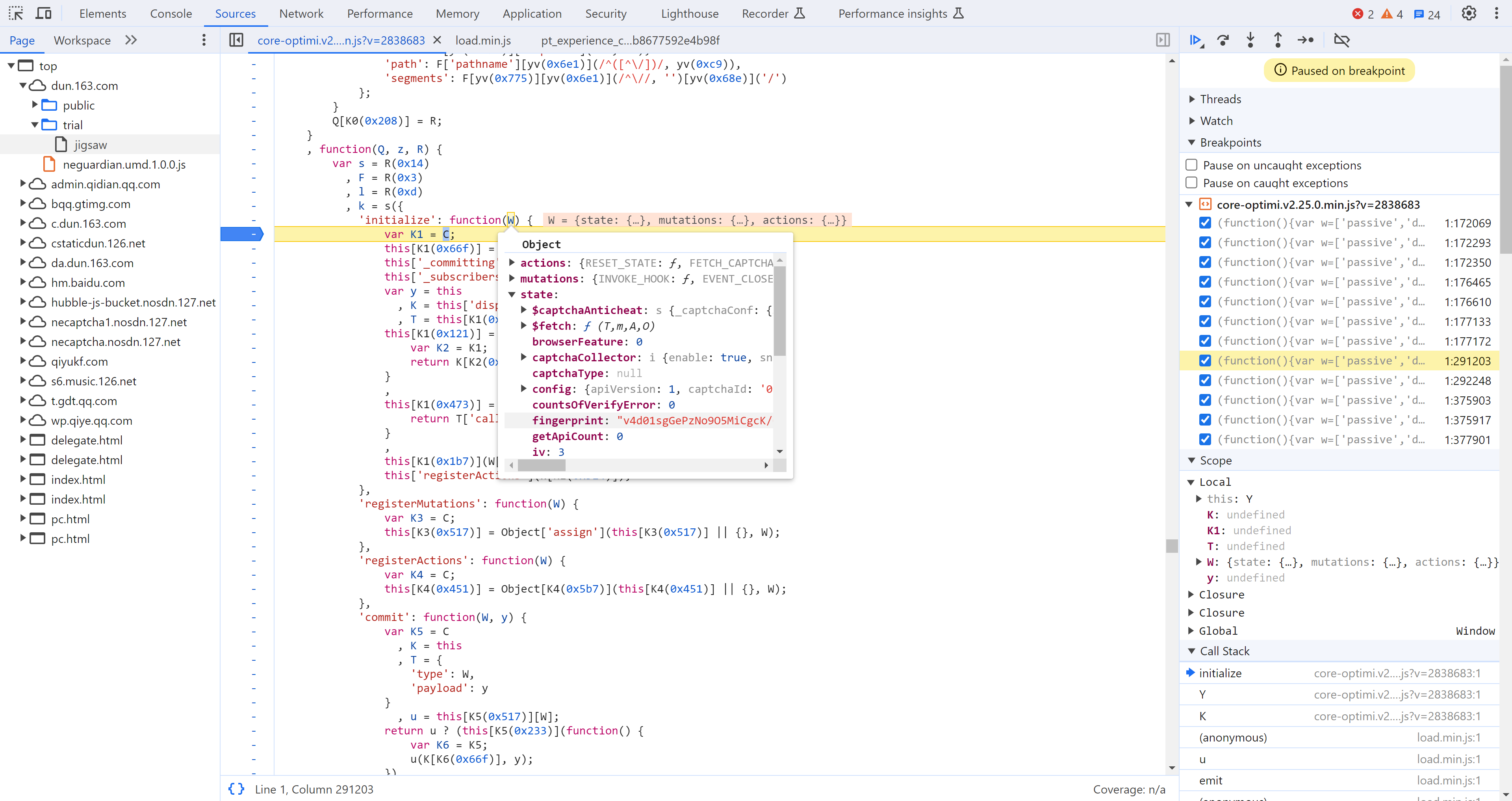
Task: Show more navigator tabs with chevrons
Action: point(131,40)
